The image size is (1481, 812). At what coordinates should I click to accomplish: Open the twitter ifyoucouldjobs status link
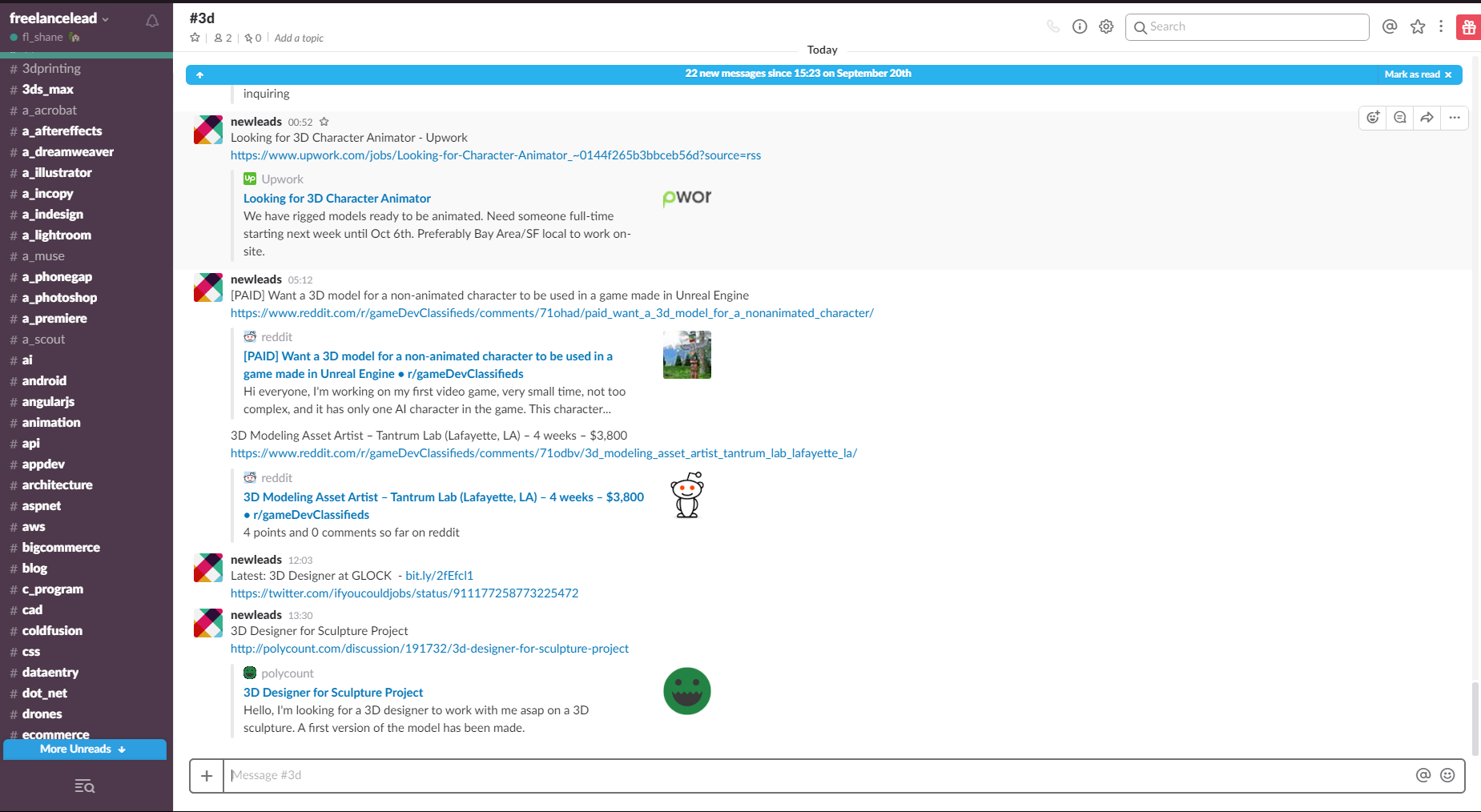click(404, 593)
